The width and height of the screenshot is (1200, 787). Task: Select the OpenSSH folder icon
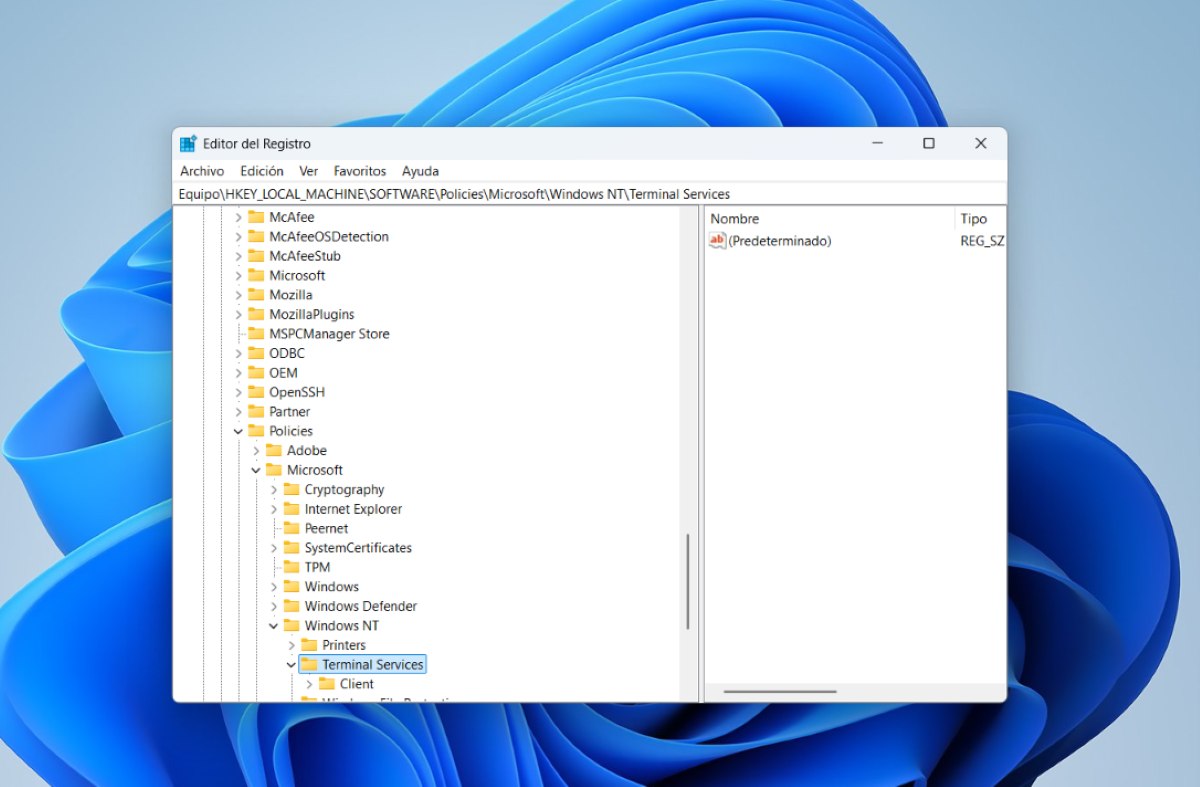(x=256, y=392)
